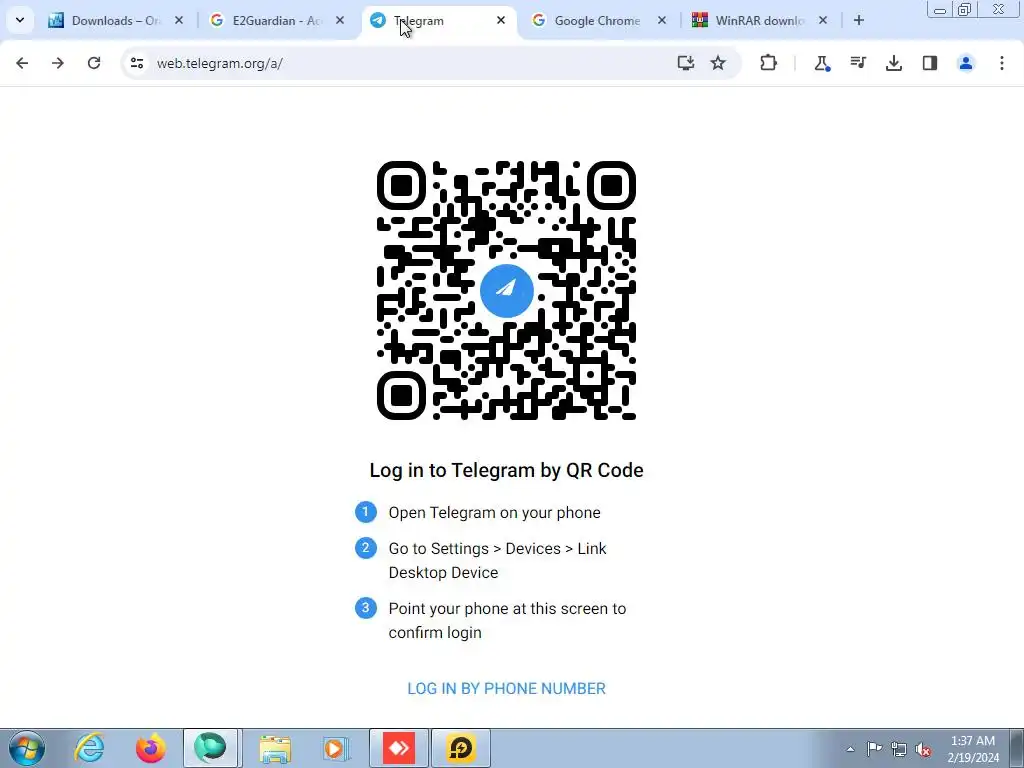
Task: Close the WinRAR download tab
Action: pyautogui.click(x=823, y=21)
